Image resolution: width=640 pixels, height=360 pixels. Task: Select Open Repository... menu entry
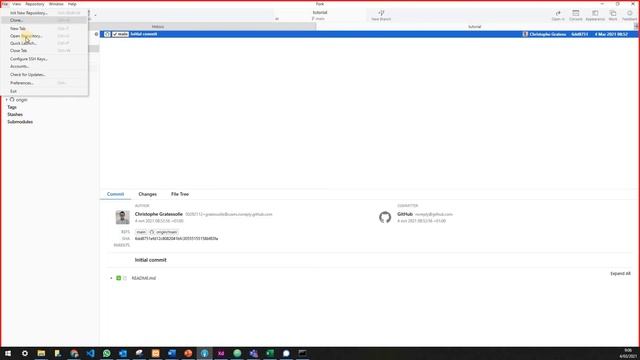[44, 36]
